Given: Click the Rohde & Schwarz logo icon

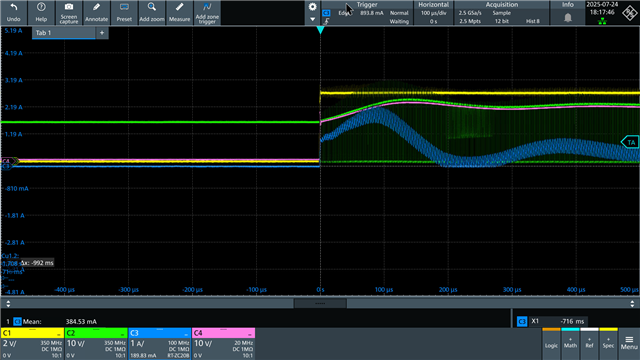Looking at the screenshot, I should (x=629, y=13).
